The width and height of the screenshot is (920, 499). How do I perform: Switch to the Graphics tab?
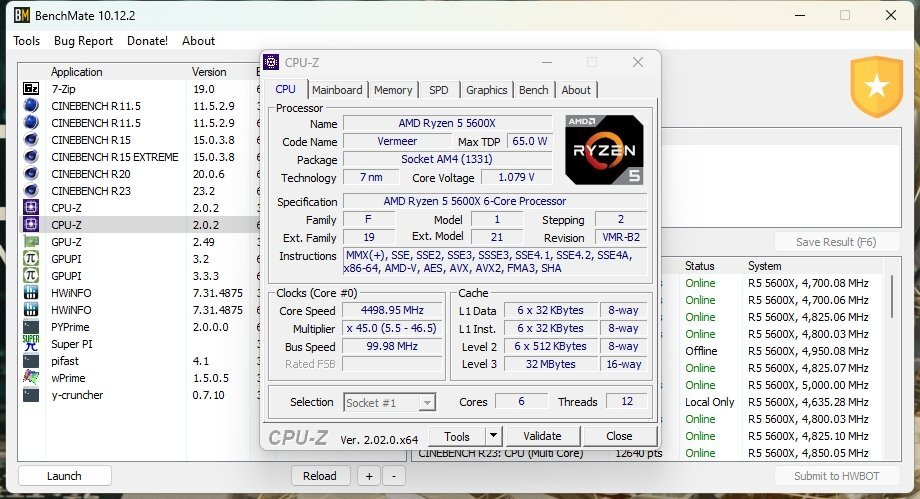486,90
